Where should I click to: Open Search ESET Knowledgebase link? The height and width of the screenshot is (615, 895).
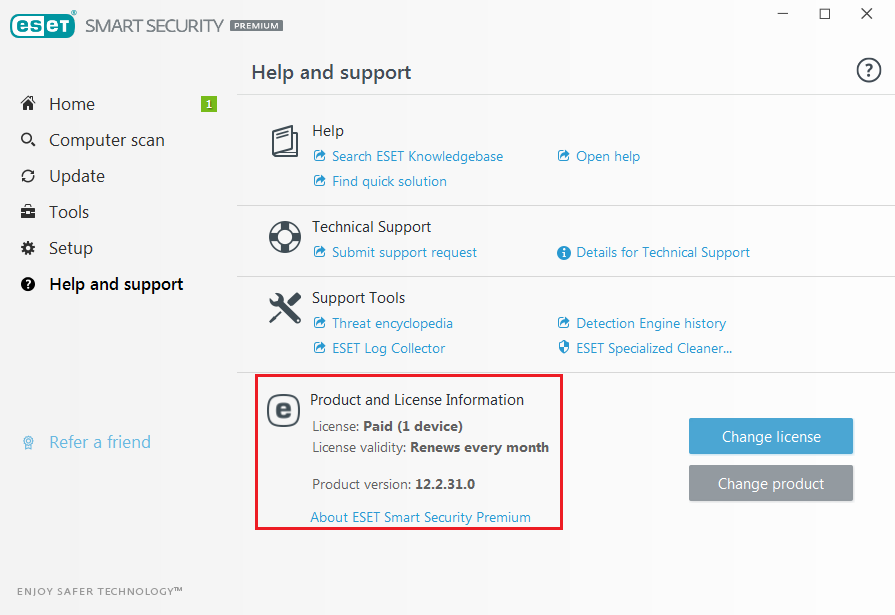click(417, 156)
